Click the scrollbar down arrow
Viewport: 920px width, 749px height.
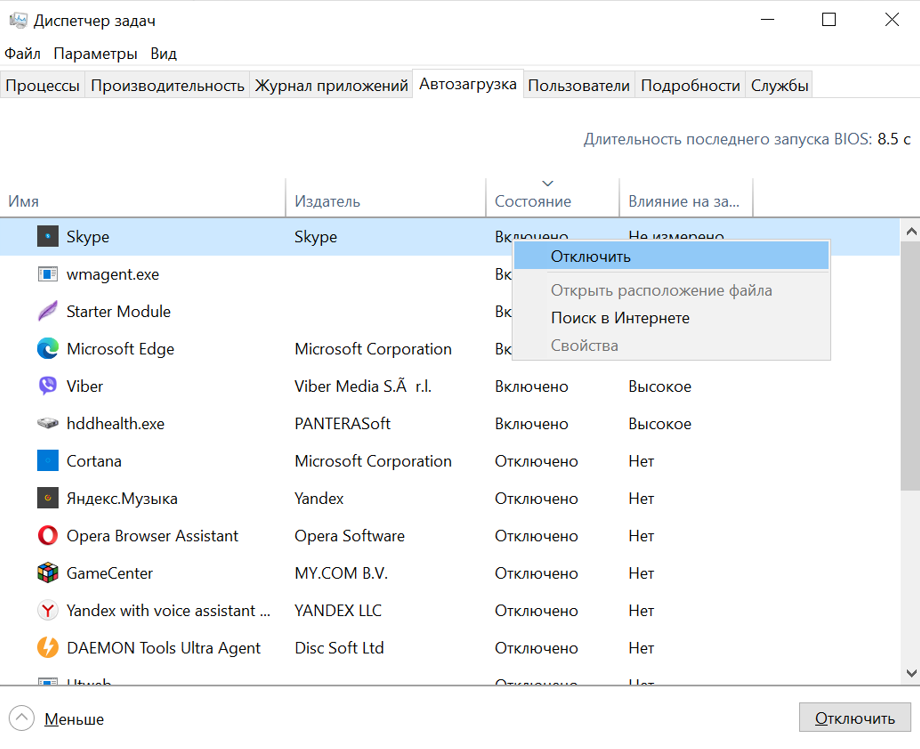coord(911,673)
